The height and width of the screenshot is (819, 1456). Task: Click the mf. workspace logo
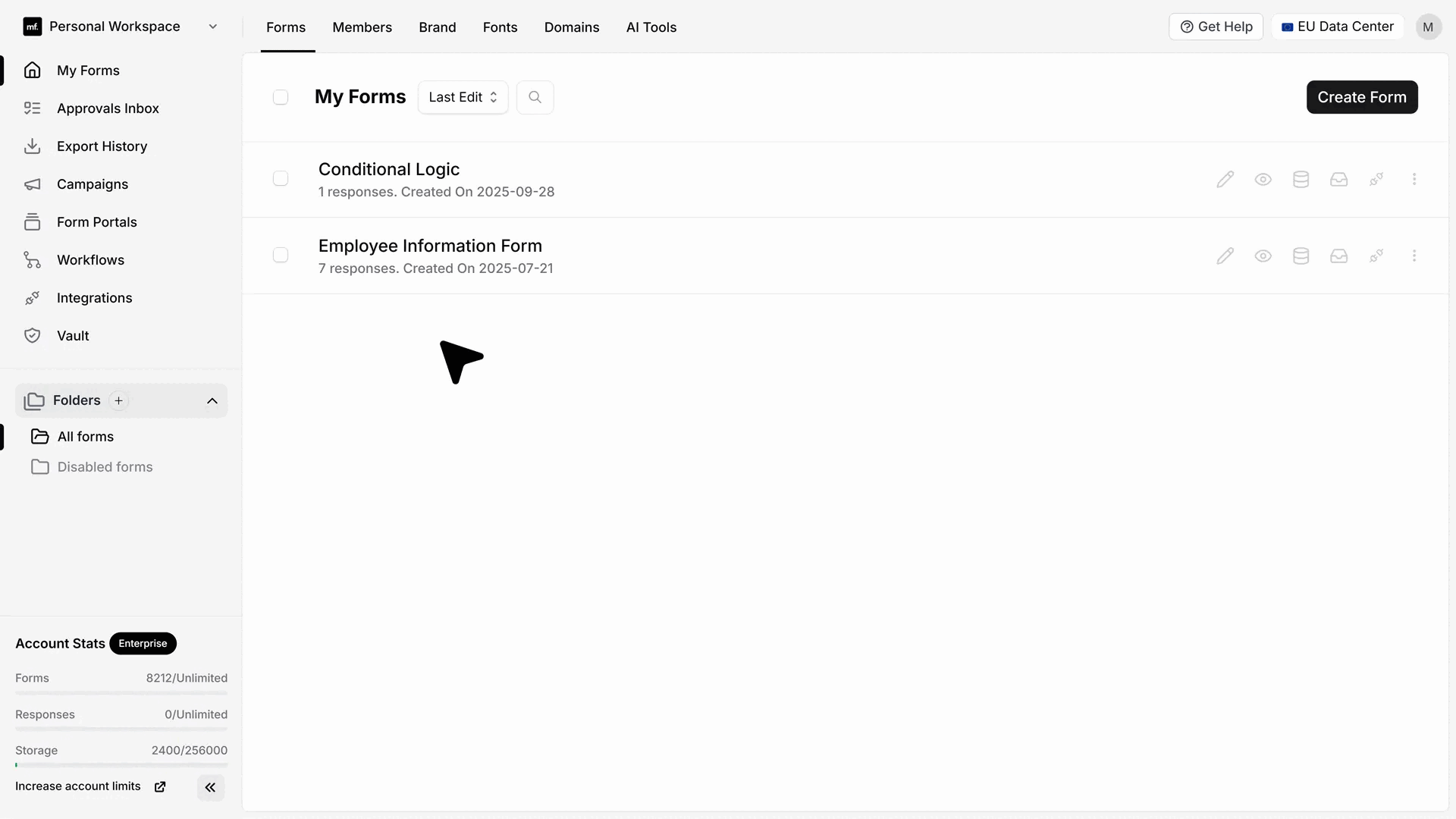click(32, 27)
